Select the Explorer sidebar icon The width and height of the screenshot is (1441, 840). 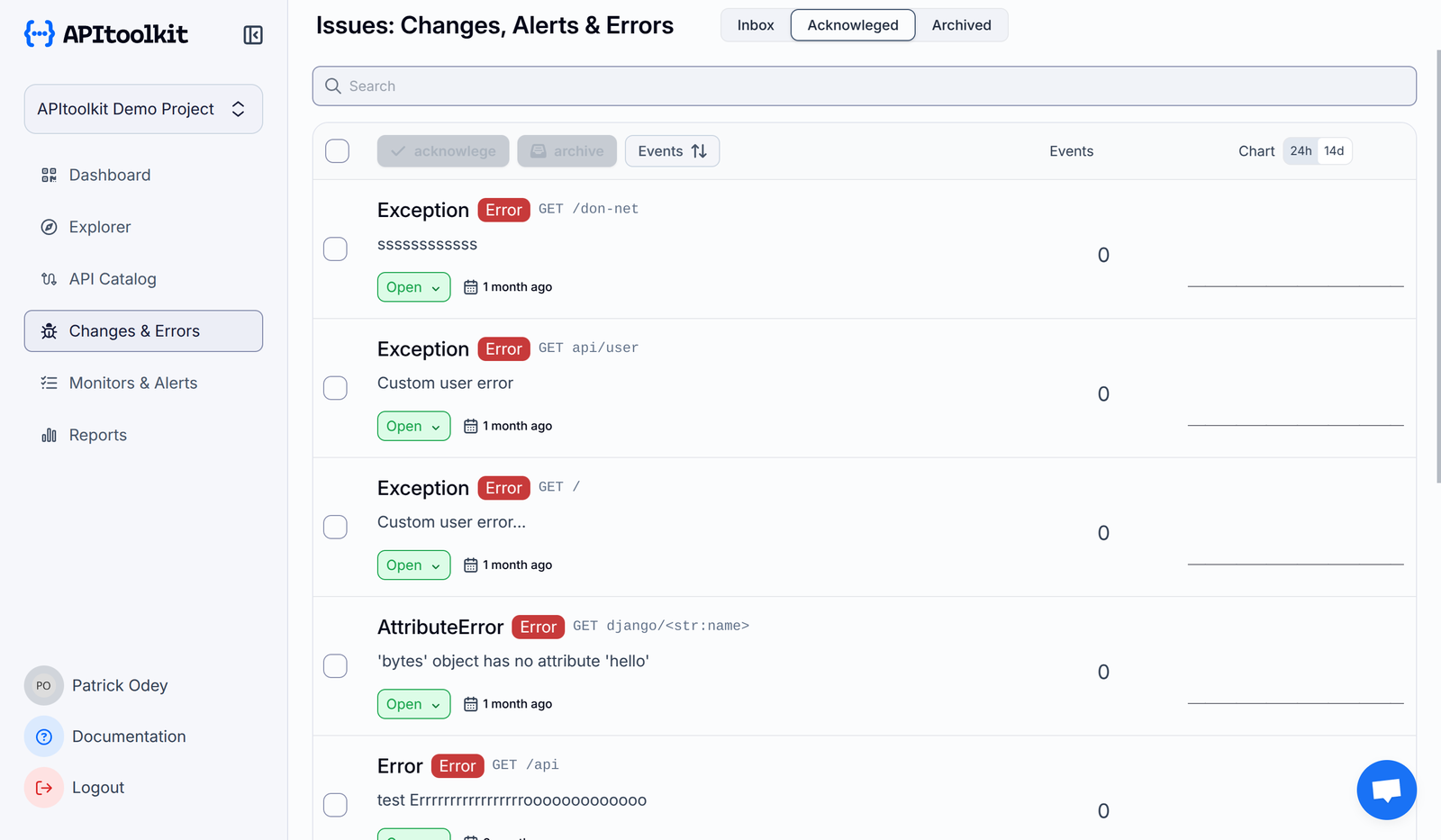tap(50, 227)
